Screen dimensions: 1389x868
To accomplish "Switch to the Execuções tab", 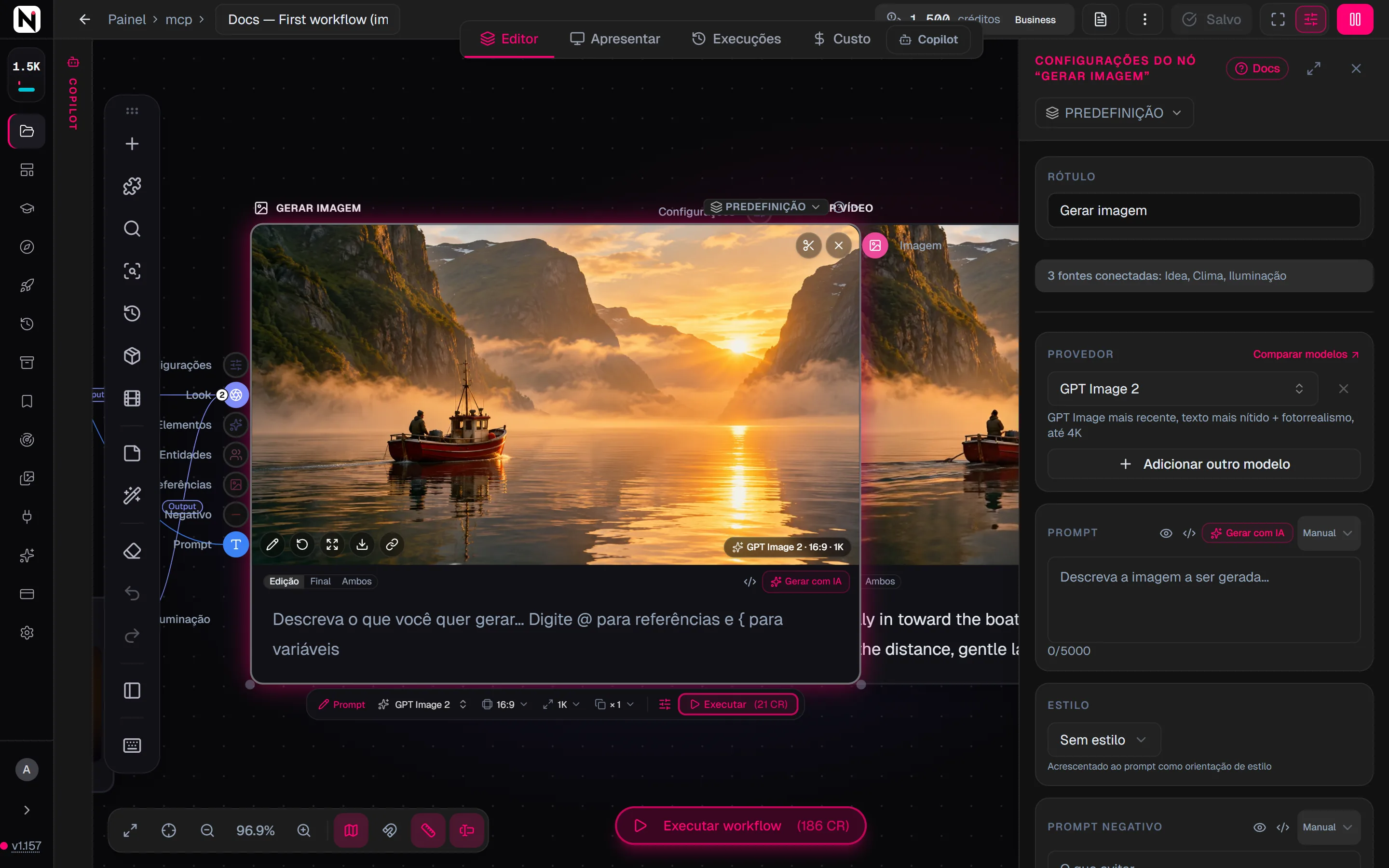I will point(736,39).
